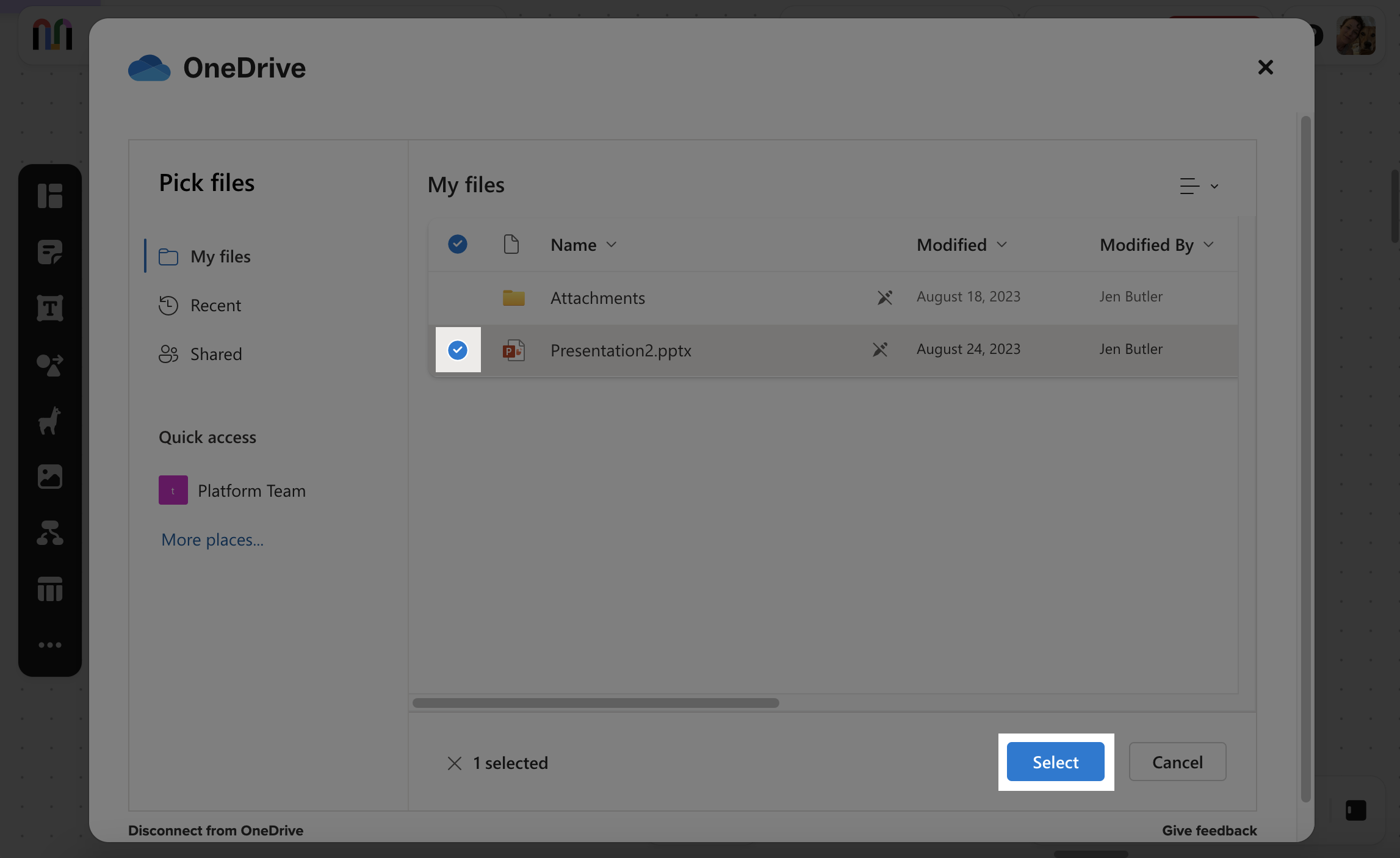Image resolution: width=1400 pixels, height=858 pixels.
Task: Toggle the select-all checkbox in header
Action: [458, 243]
